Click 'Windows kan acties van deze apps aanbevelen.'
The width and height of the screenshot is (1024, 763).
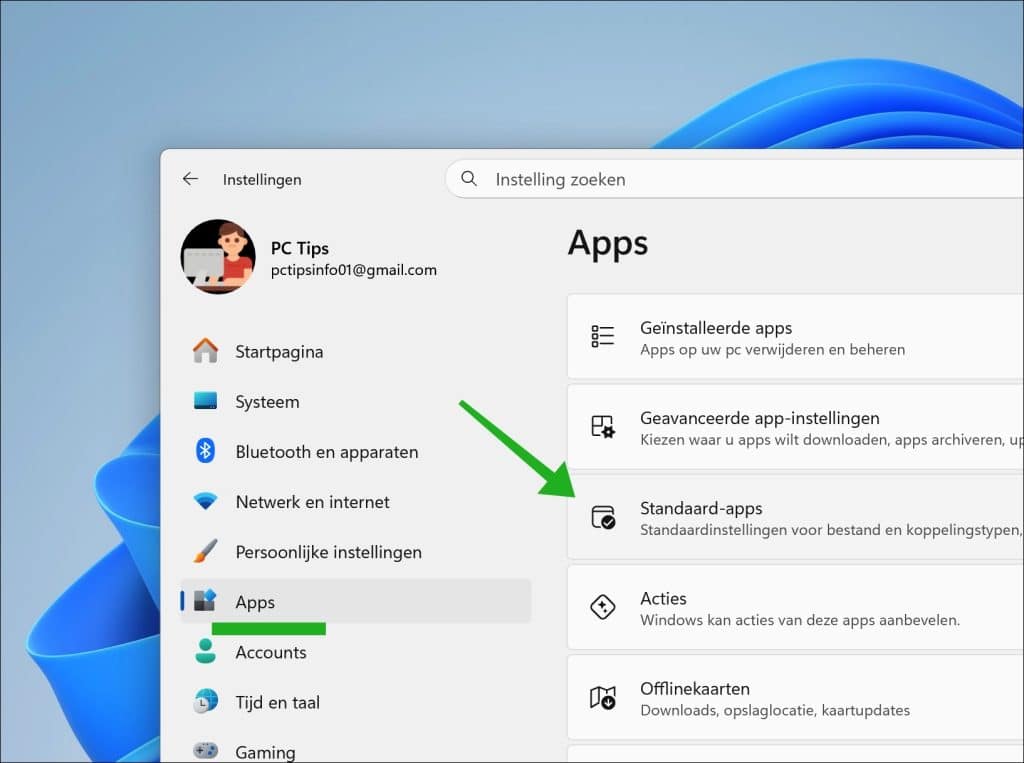800,620
